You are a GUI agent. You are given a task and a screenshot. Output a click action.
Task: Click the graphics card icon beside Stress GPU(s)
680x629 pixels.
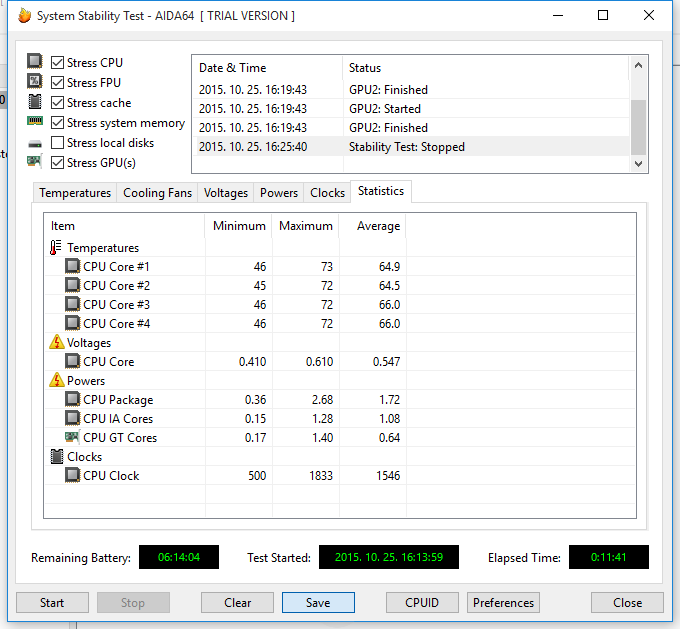coord(35,161)
